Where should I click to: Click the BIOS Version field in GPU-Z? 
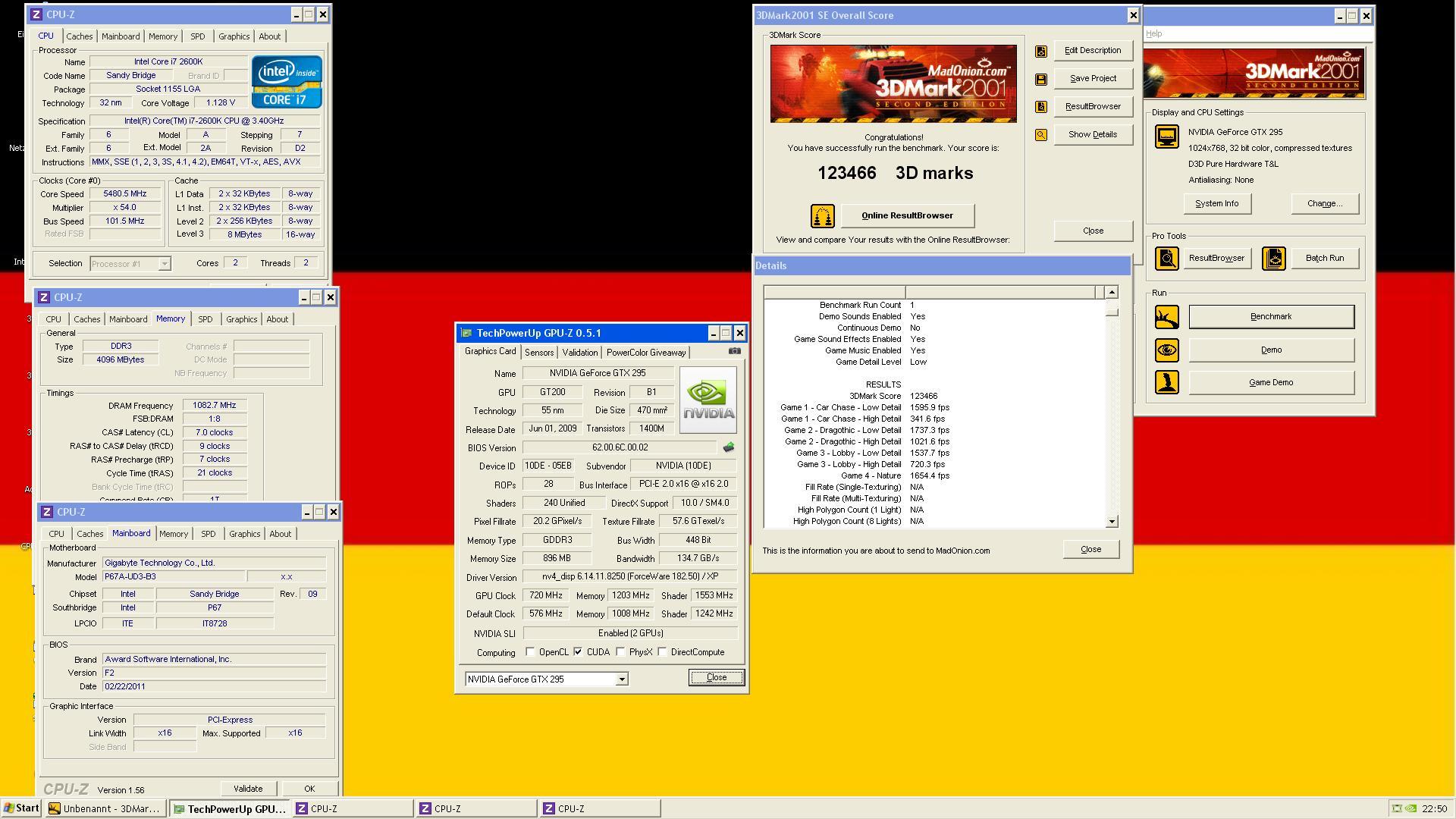click(620, 448)
